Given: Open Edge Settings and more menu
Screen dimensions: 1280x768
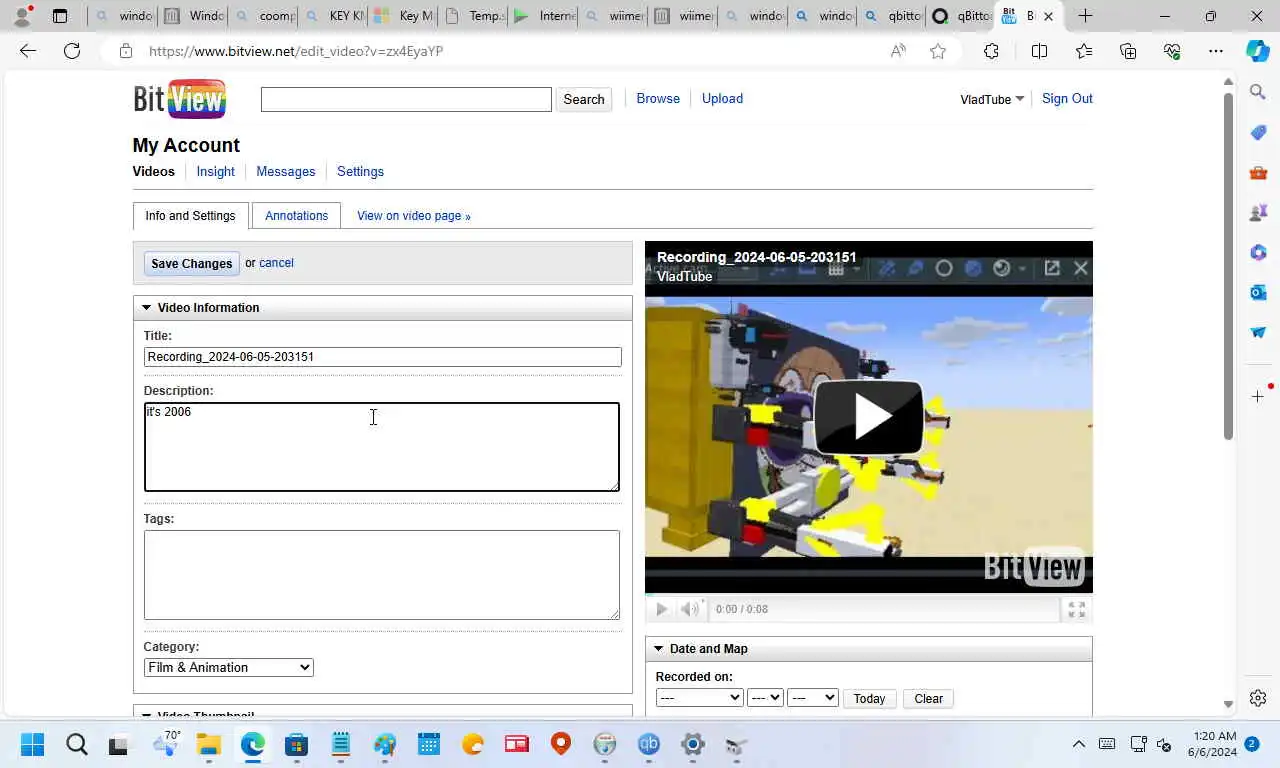Looking at the screenshot, I should [x=1216, y=51].
